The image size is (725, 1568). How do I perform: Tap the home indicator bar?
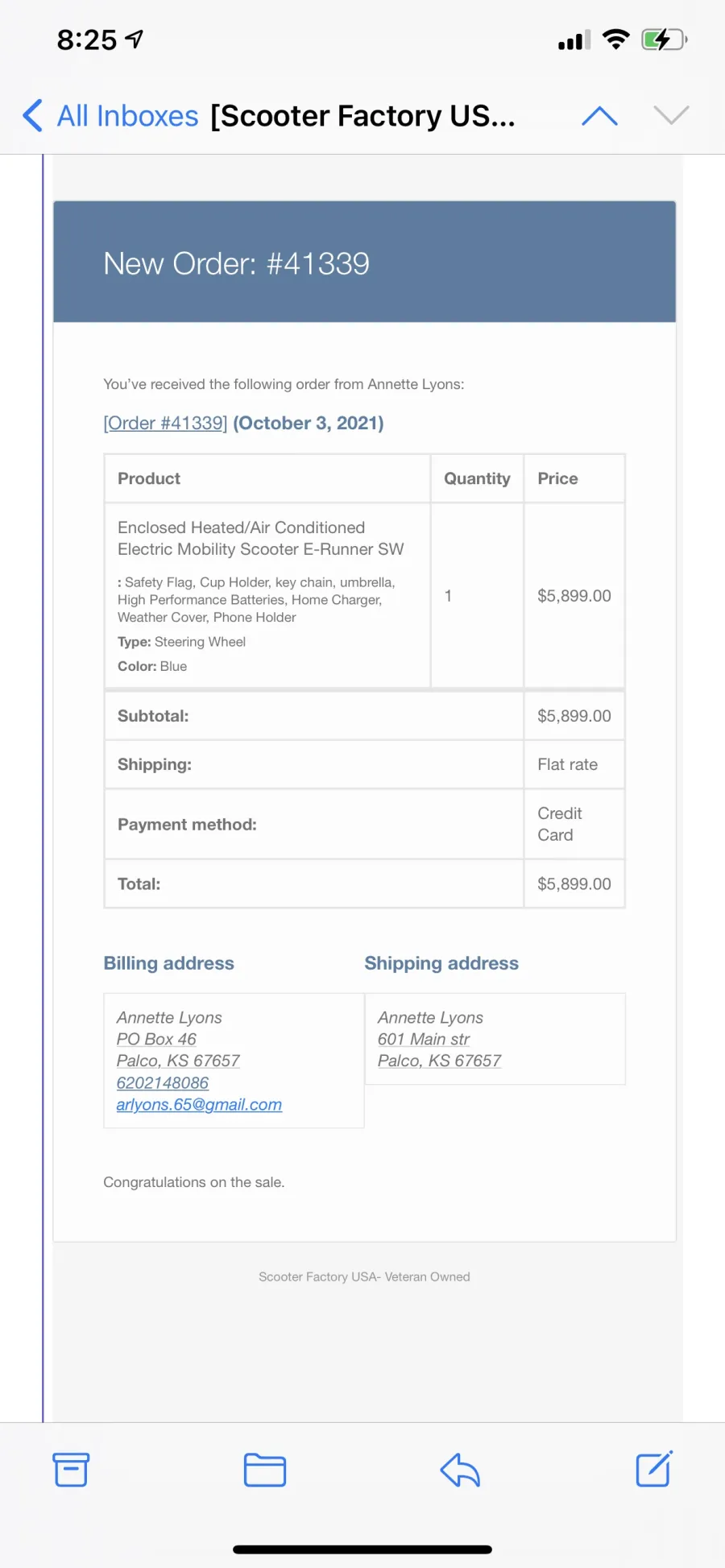click(362, 1549)
